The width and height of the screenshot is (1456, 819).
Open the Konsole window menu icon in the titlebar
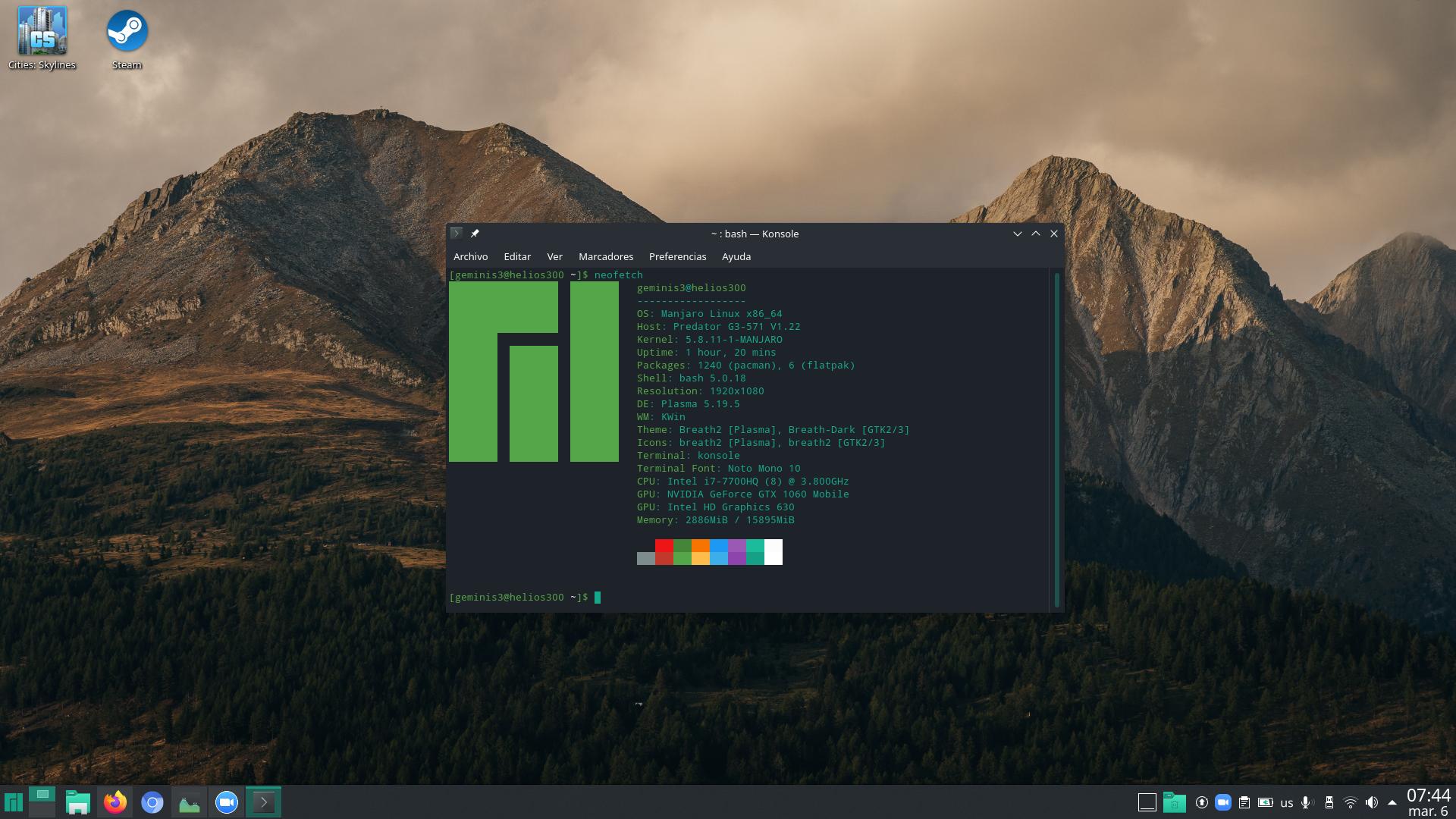(x=456, y=234)
